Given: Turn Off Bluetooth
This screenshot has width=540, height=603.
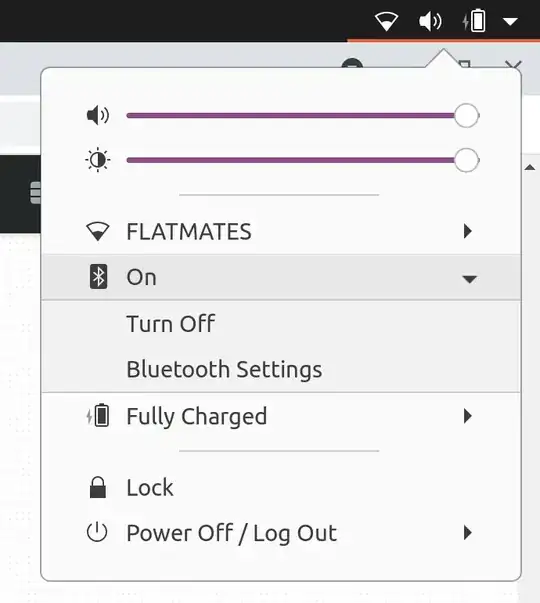Looking at the screenshot, I should [171, 324].
